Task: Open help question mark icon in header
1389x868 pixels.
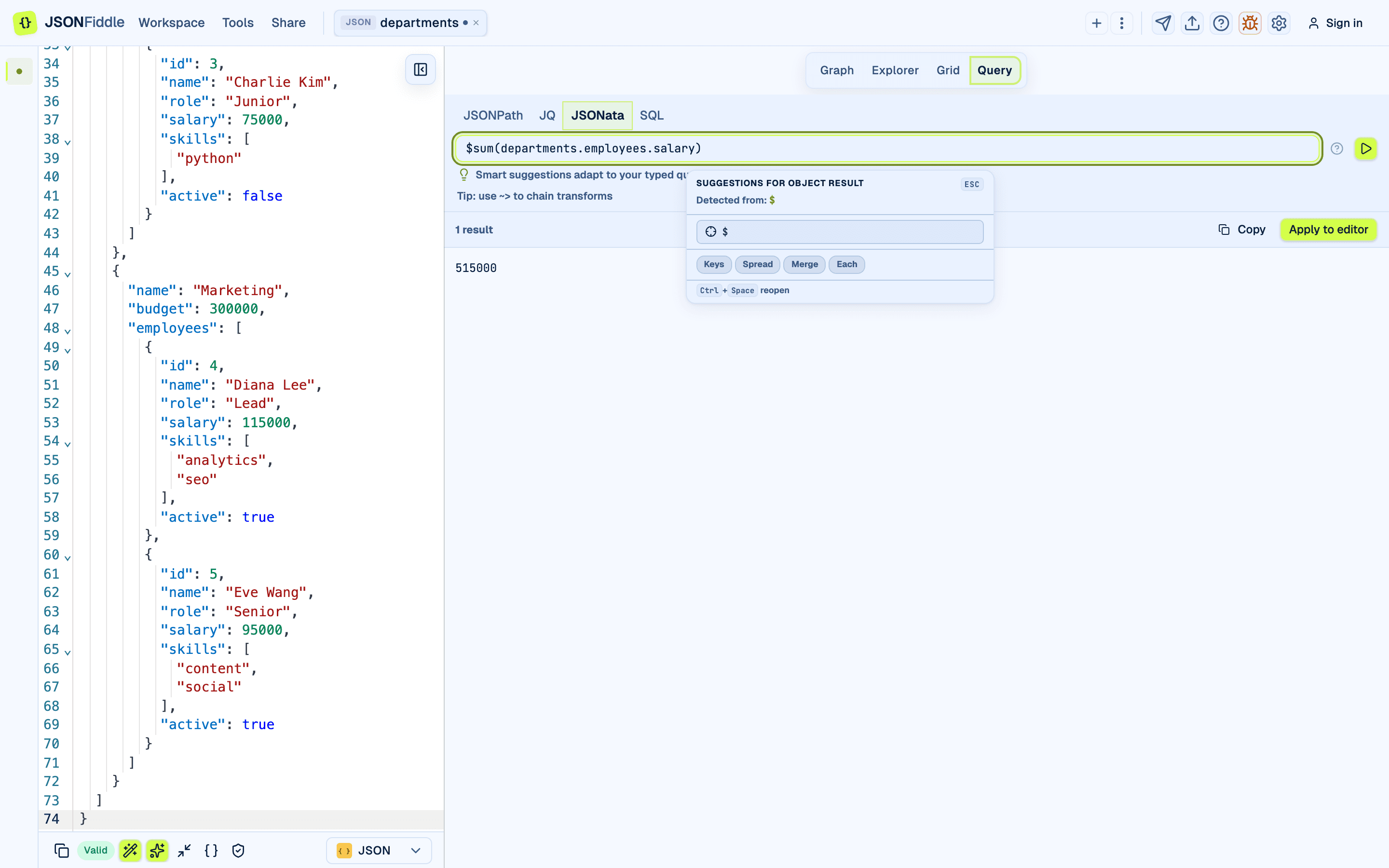Action: coord(1221,23)
